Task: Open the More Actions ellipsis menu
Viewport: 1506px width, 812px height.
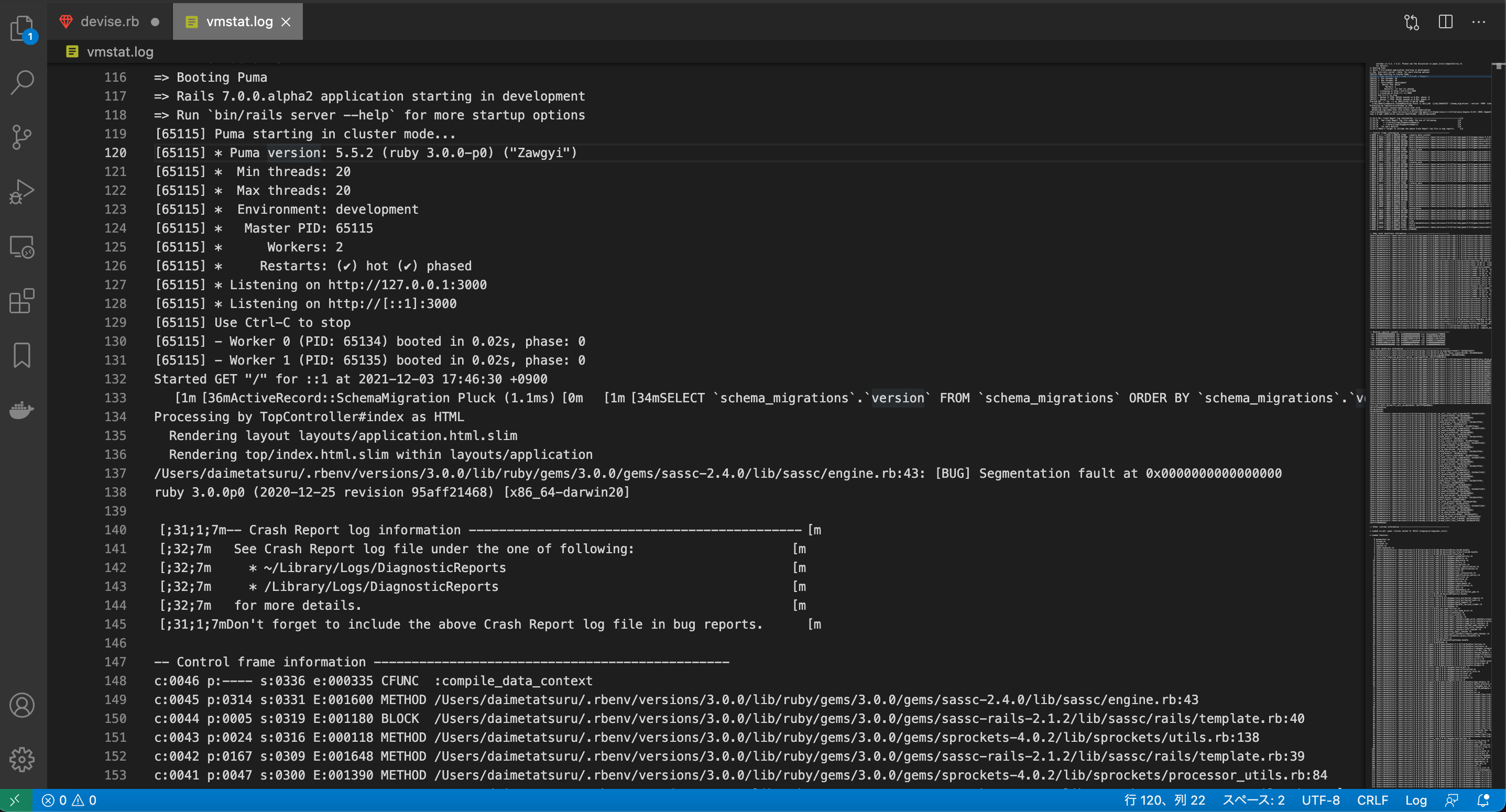Action: pos(1479,21)
